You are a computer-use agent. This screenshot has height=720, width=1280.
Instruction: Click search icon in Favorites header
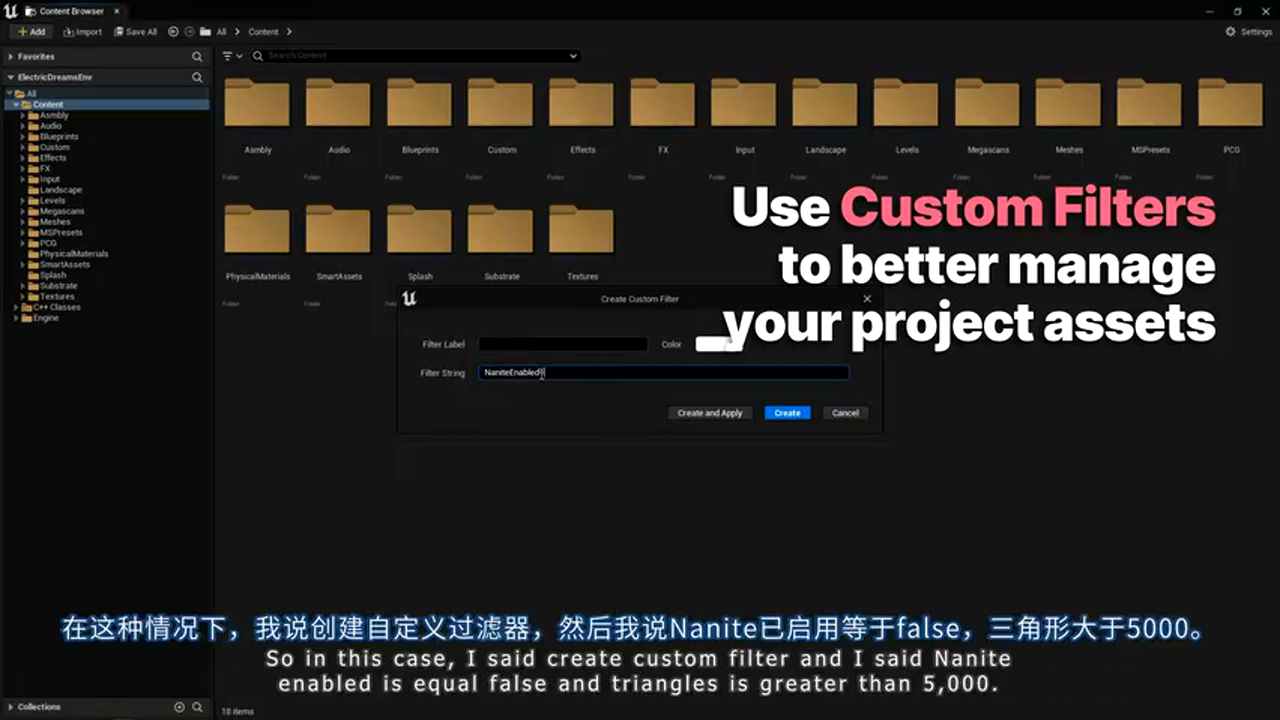tap(197, 57)
